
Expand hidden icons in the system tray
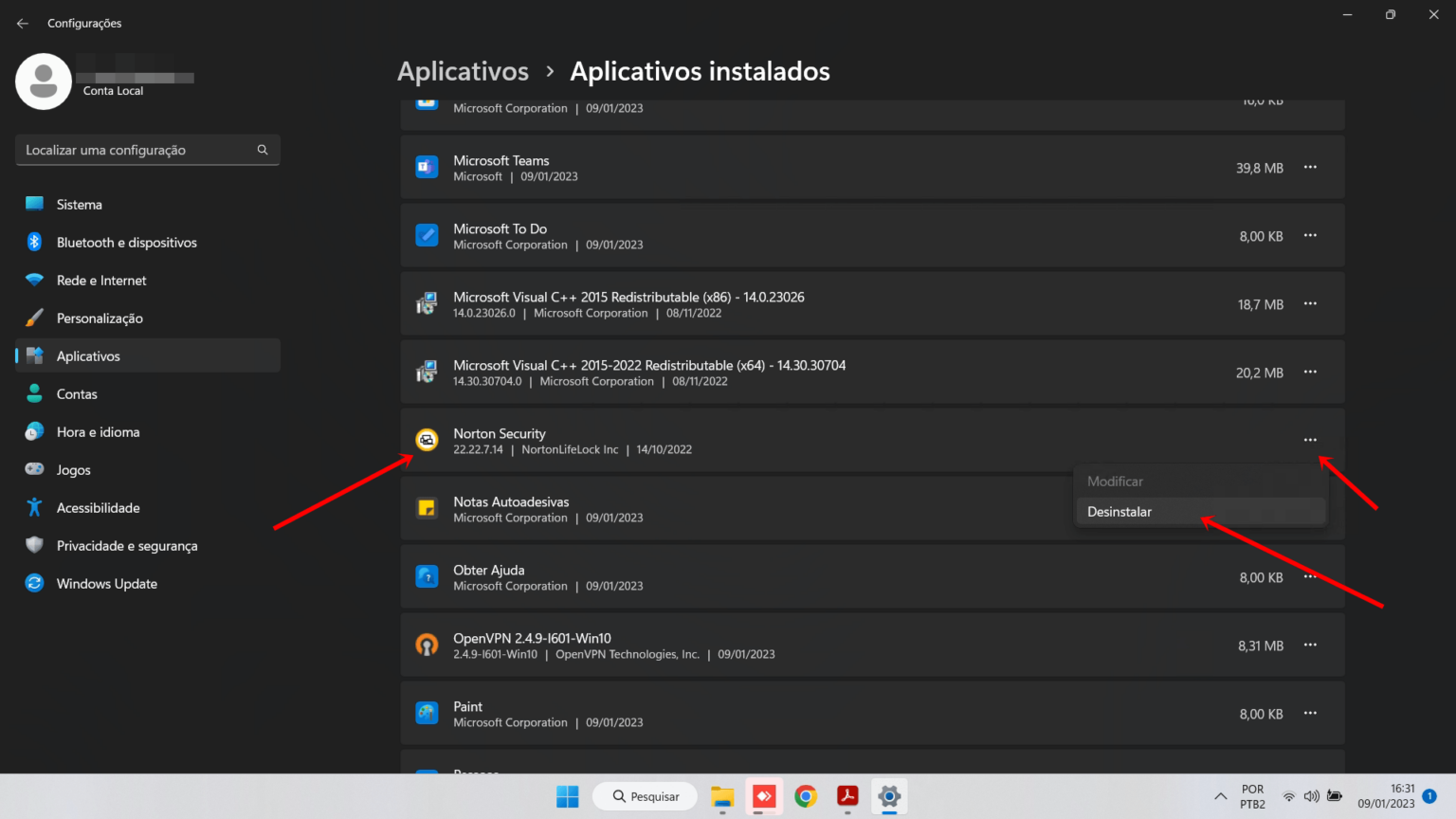point(1221,796)
